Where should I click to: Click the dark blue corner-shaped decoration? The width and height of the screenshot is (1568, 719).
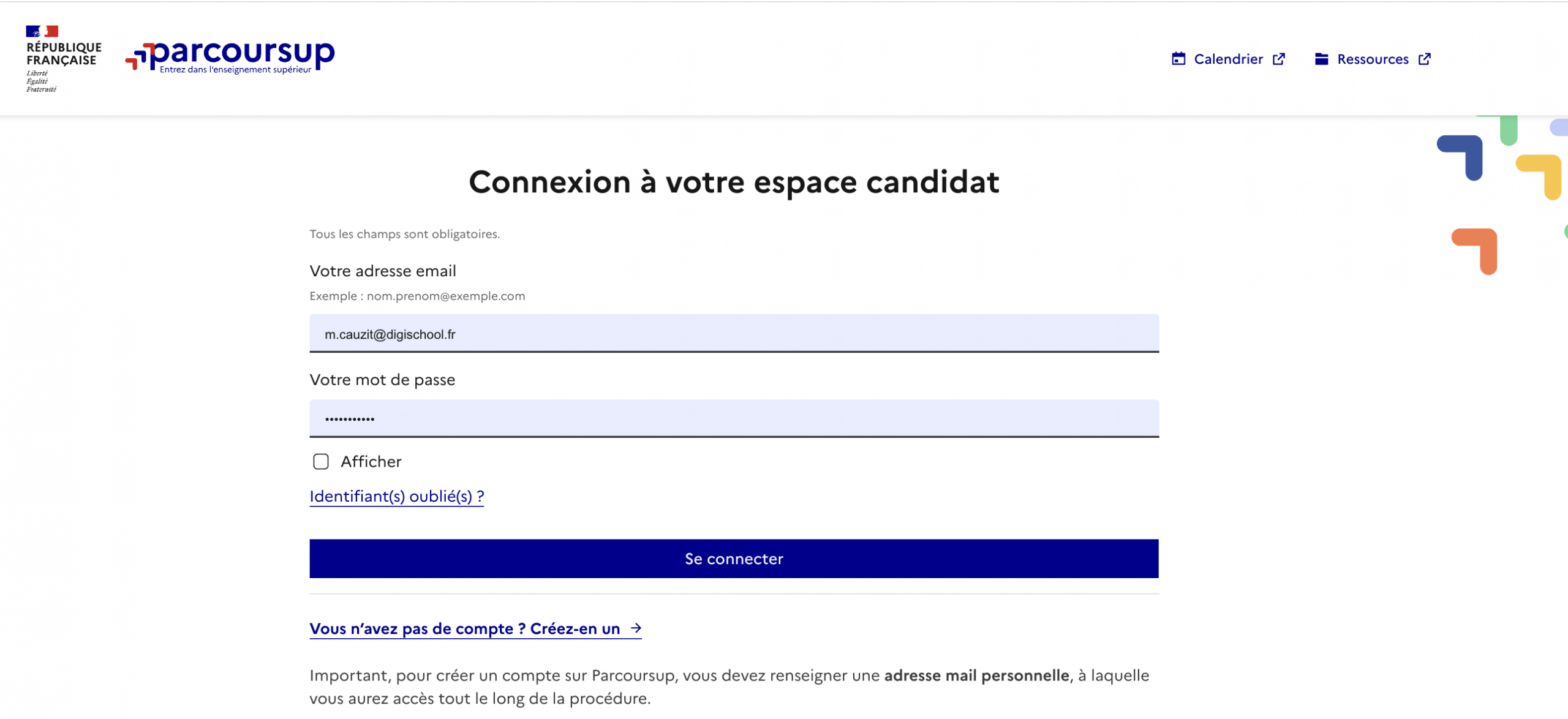[x=1460, y=157]
